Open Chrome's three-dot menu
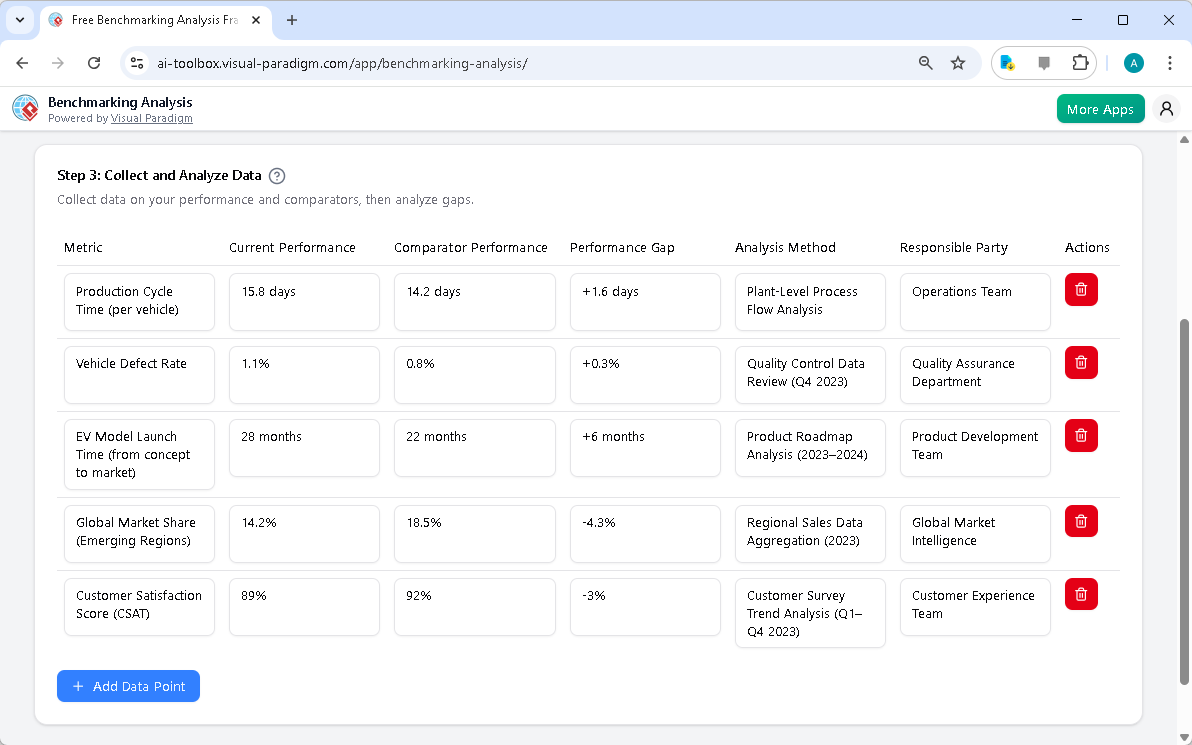 coord(1170,62)
